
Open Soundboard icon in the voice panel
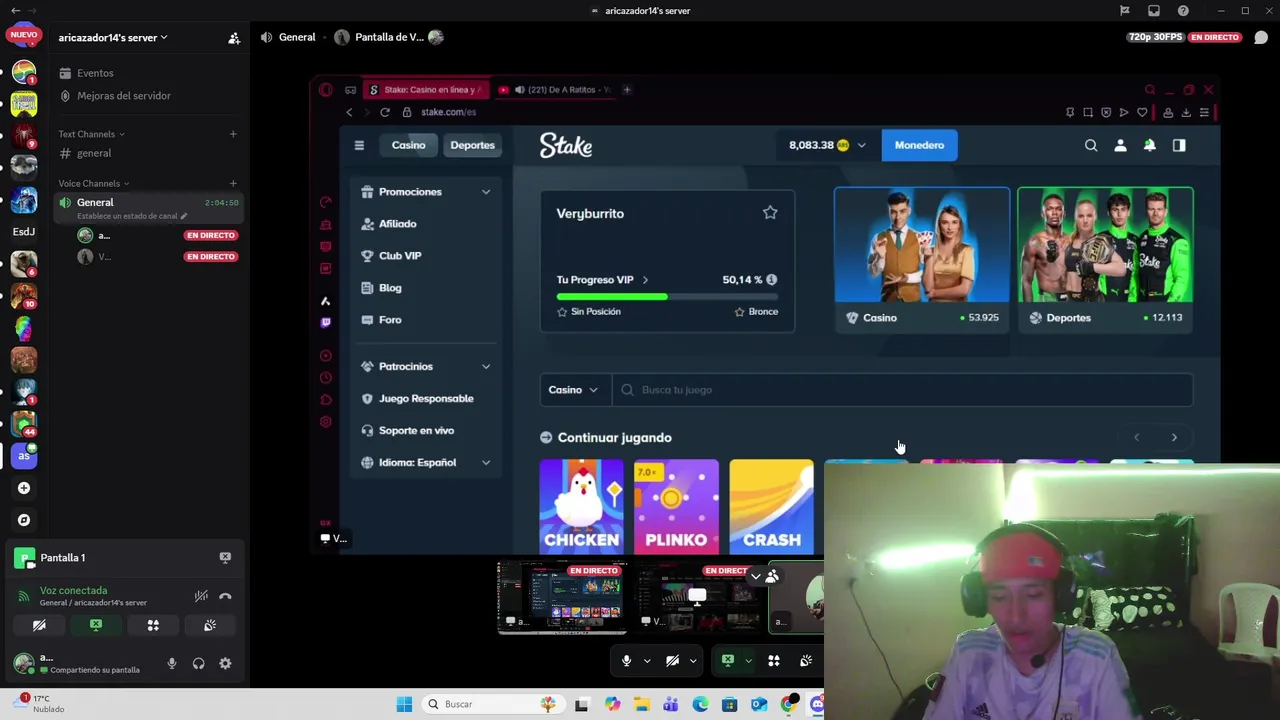[x=210, y=625]
